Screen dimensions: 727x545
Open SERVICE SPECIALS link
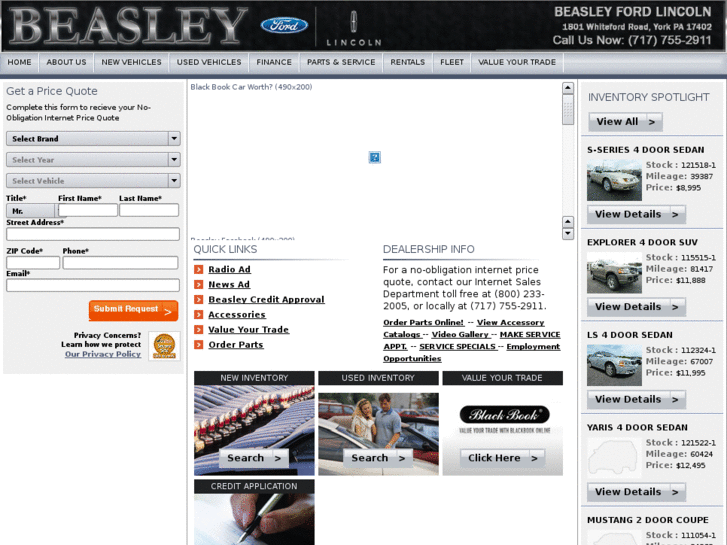458,346
